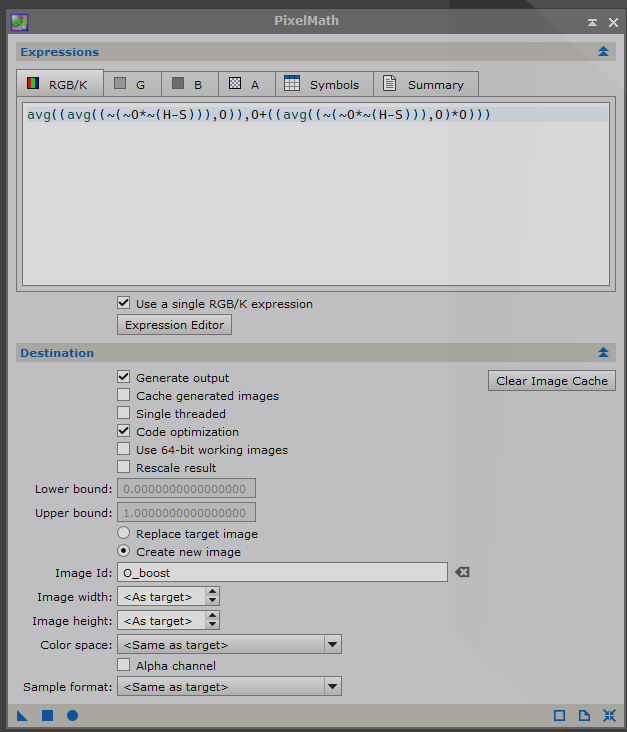This screenshot has width=627, height=732.
Task: Increase Image width with the up arrow
Action: point(212,592)
